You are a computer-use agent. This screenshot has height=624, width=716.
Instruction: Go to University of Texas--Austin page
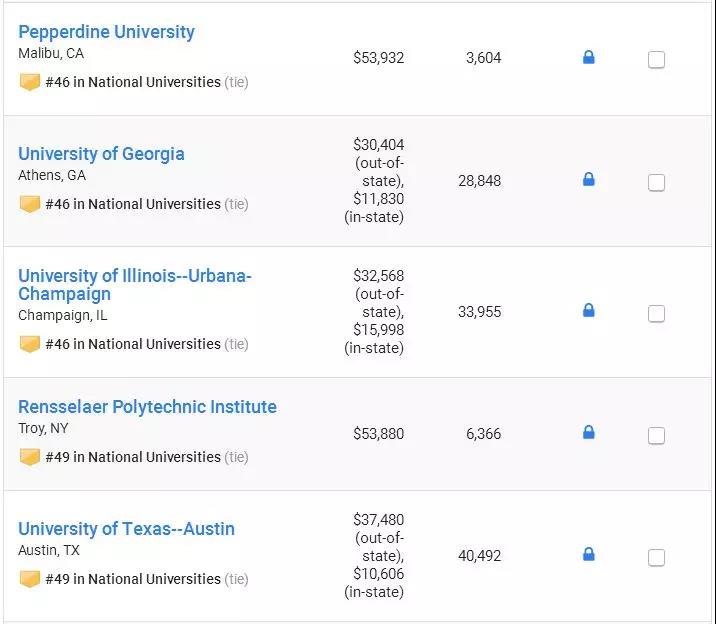[126, 529]
